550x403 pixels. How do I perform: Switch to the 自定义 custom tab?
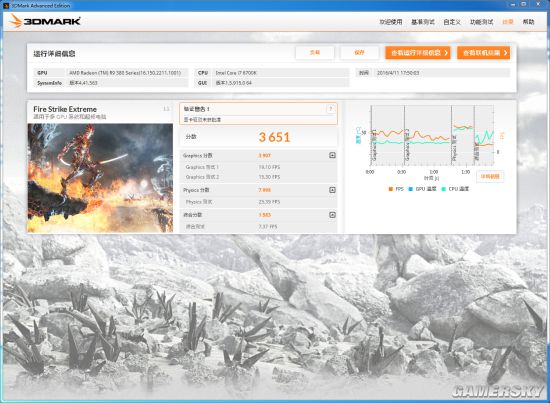(x=452, y=22)
